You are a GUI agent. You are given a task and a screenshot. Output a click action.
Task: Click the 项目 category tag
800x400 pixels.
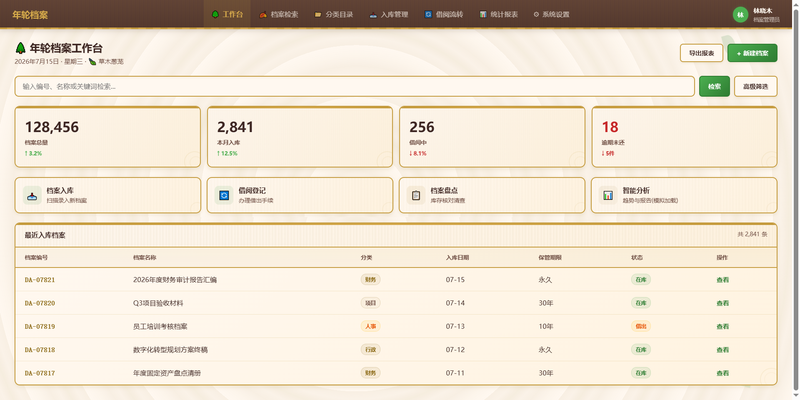pyautogui.click(x=370, y=303)
